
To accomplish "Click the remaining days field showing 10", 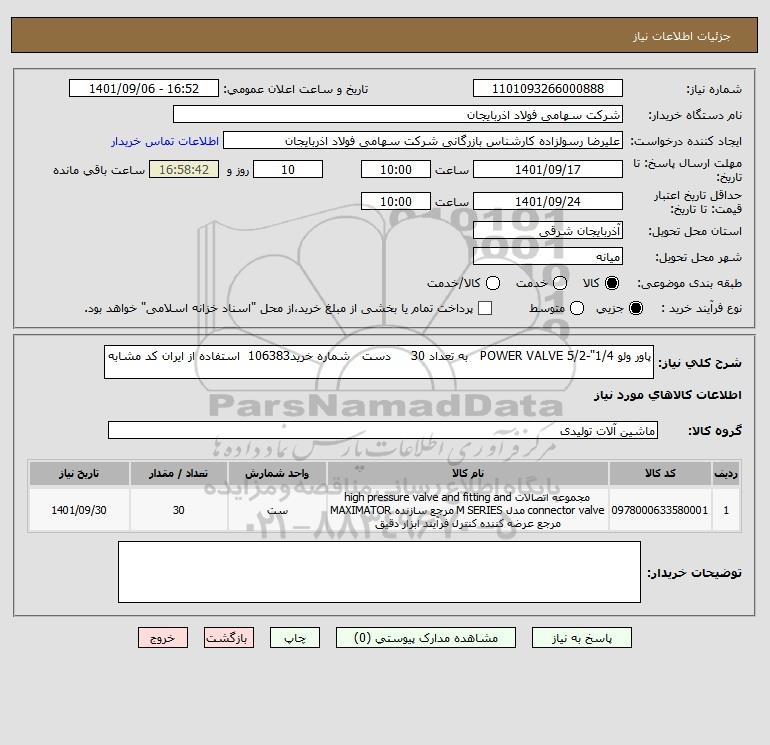I will pos(288,170).
